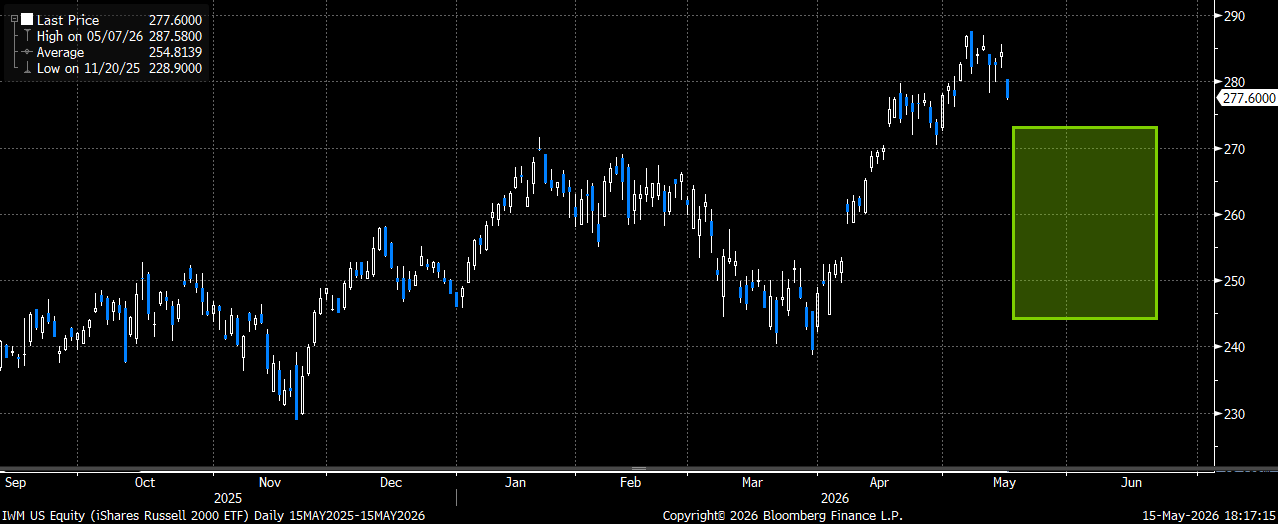Screen dimensions: 1278x524
Task: Click the 240 price axis label
Action: (1233, 346)
